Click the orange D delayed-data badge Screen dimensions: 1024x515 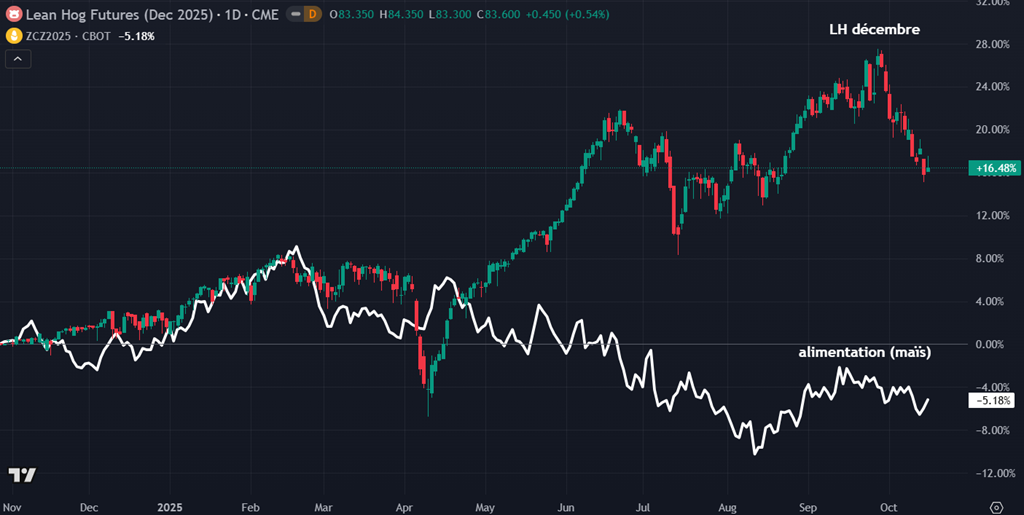point(312,16)
